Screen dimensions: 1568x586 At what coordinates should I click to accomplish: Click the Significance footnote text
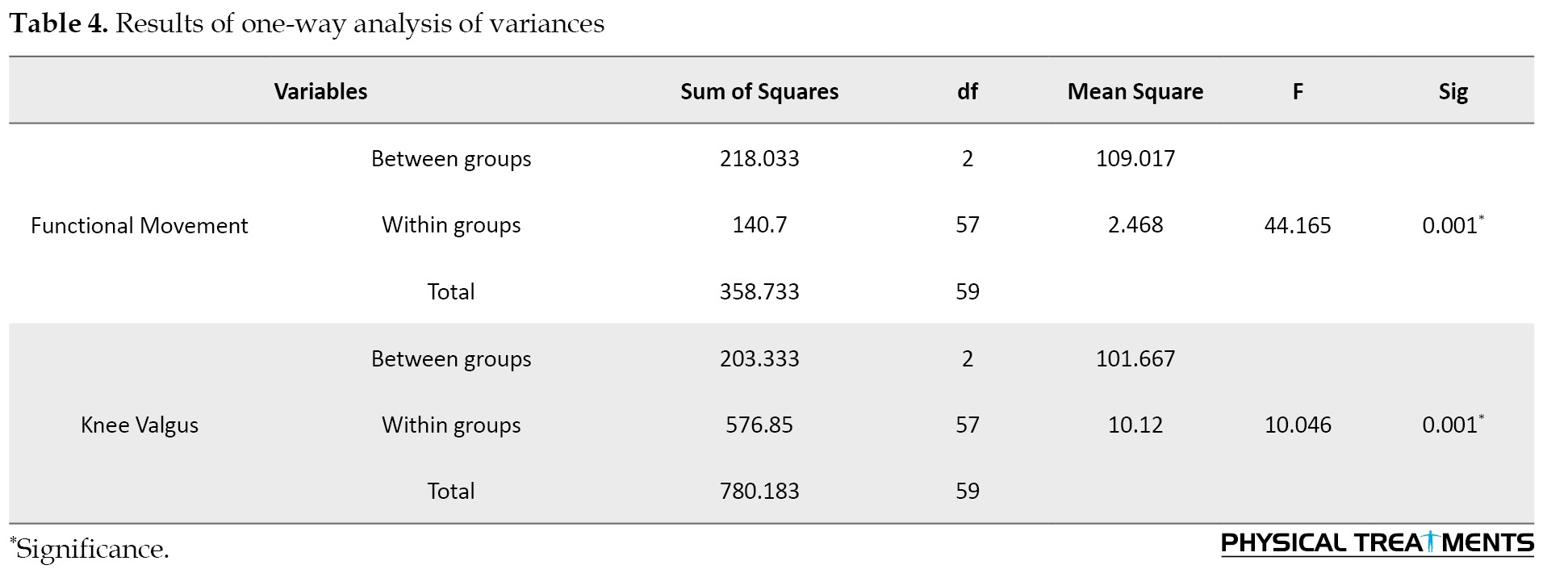[x=90, y=549]
